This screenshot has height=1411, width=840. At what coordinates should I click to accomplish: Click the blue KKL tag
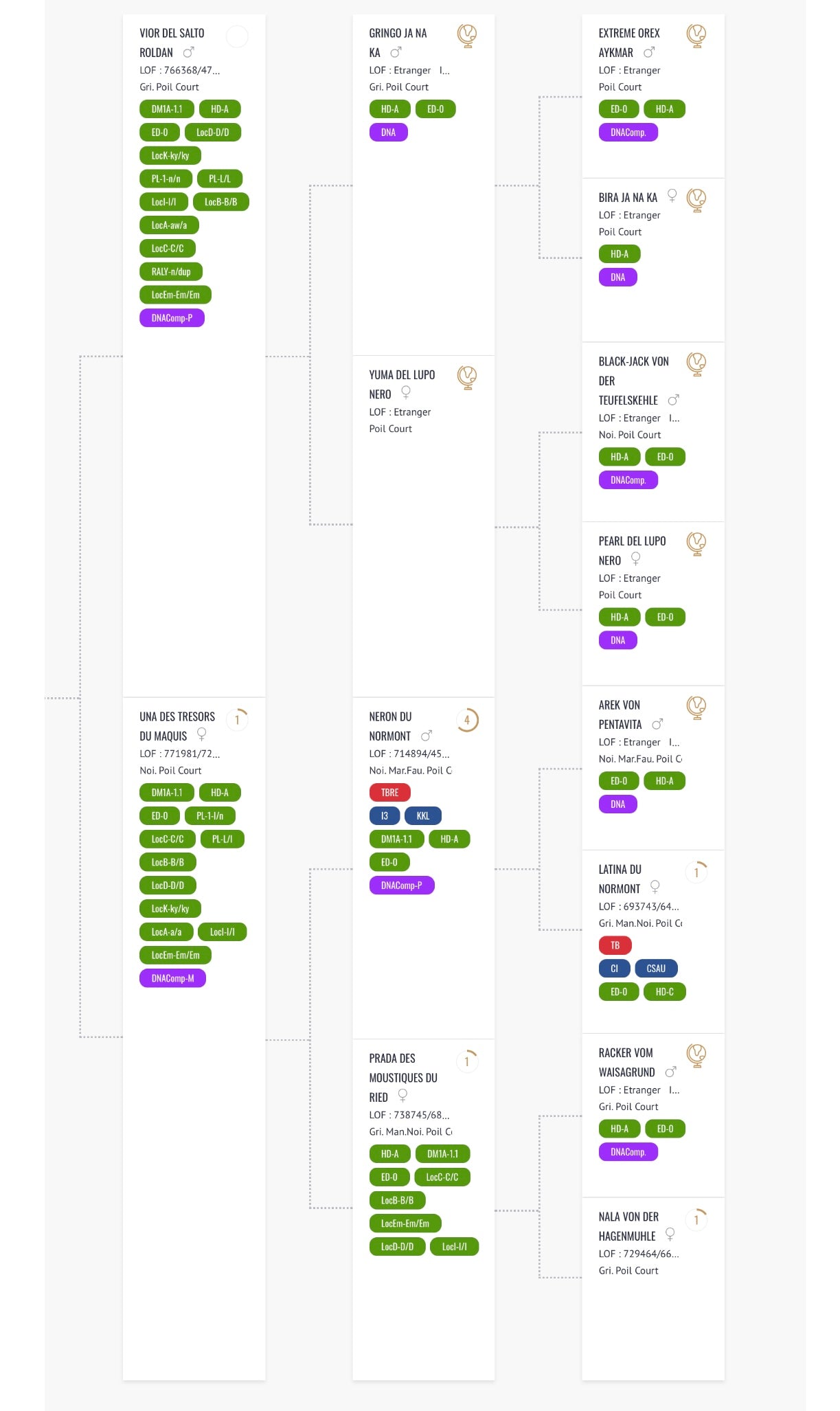pyautogui.click(x=423, y=816)
